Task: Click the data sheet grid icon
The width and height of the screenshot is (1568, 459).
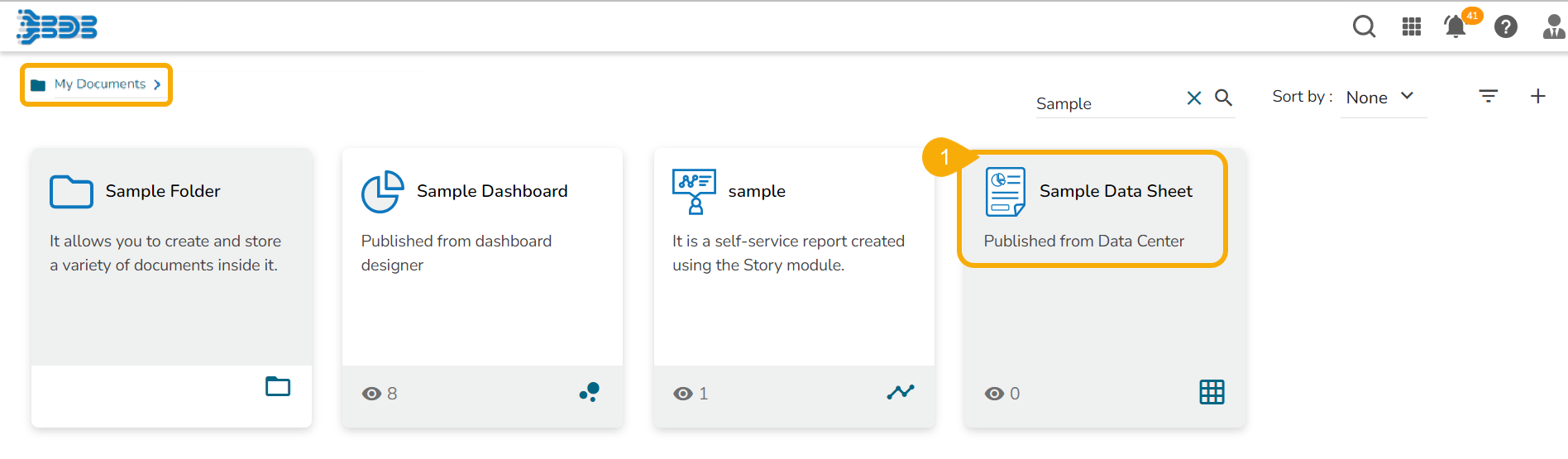Action: pyautogui.click(x=1212, y=392)
